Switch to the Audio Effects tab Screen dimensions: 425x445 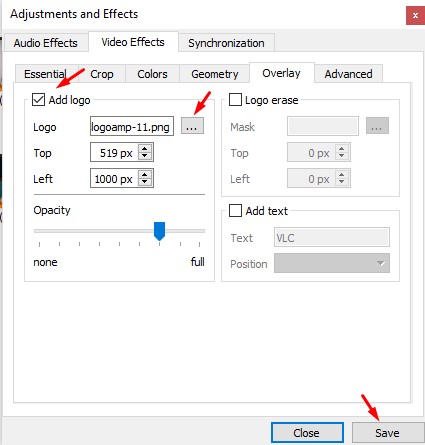[45, 43]
